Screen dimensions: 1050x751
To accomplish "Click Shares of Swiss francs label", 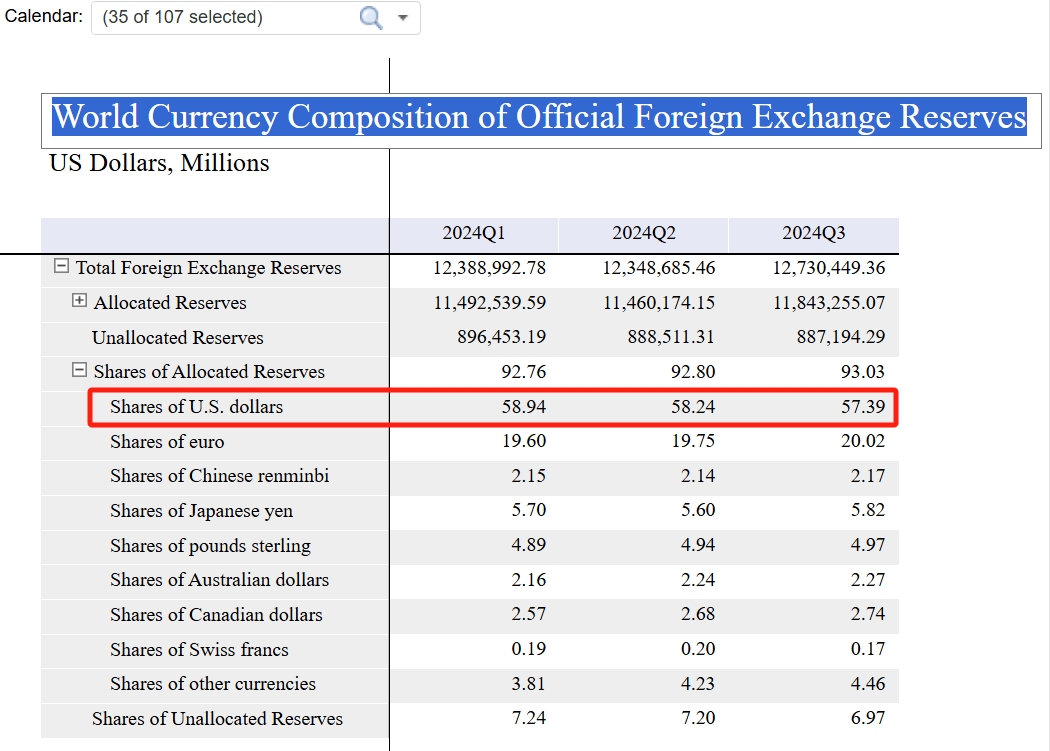I will tap(199, 650).
